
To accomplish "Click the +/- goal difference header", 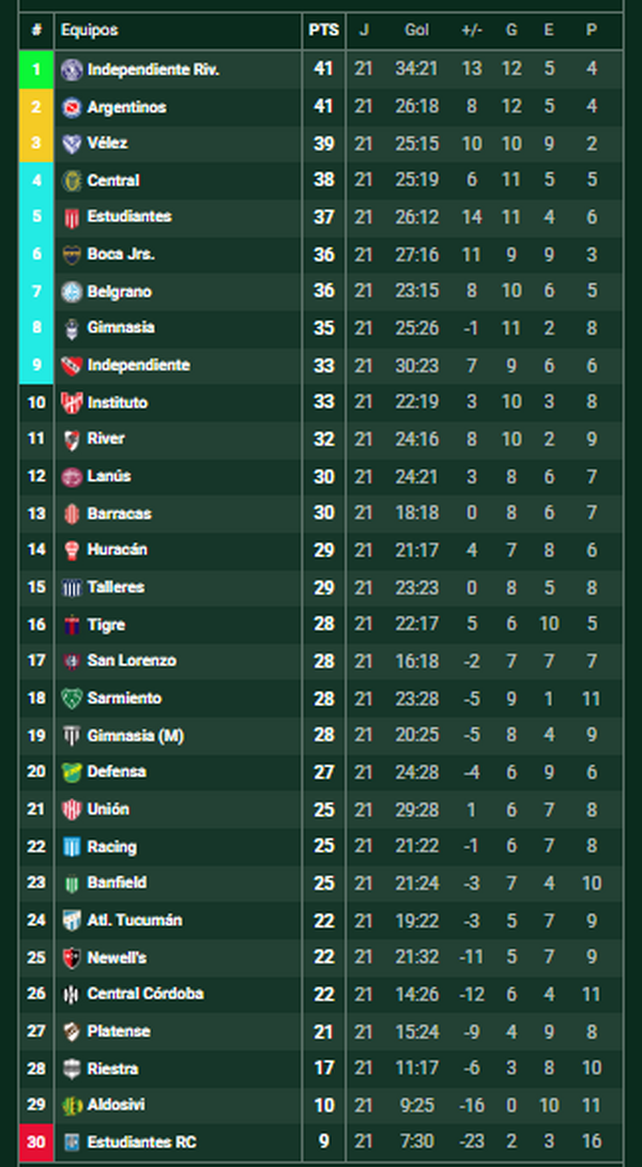I will coord(472,31).
